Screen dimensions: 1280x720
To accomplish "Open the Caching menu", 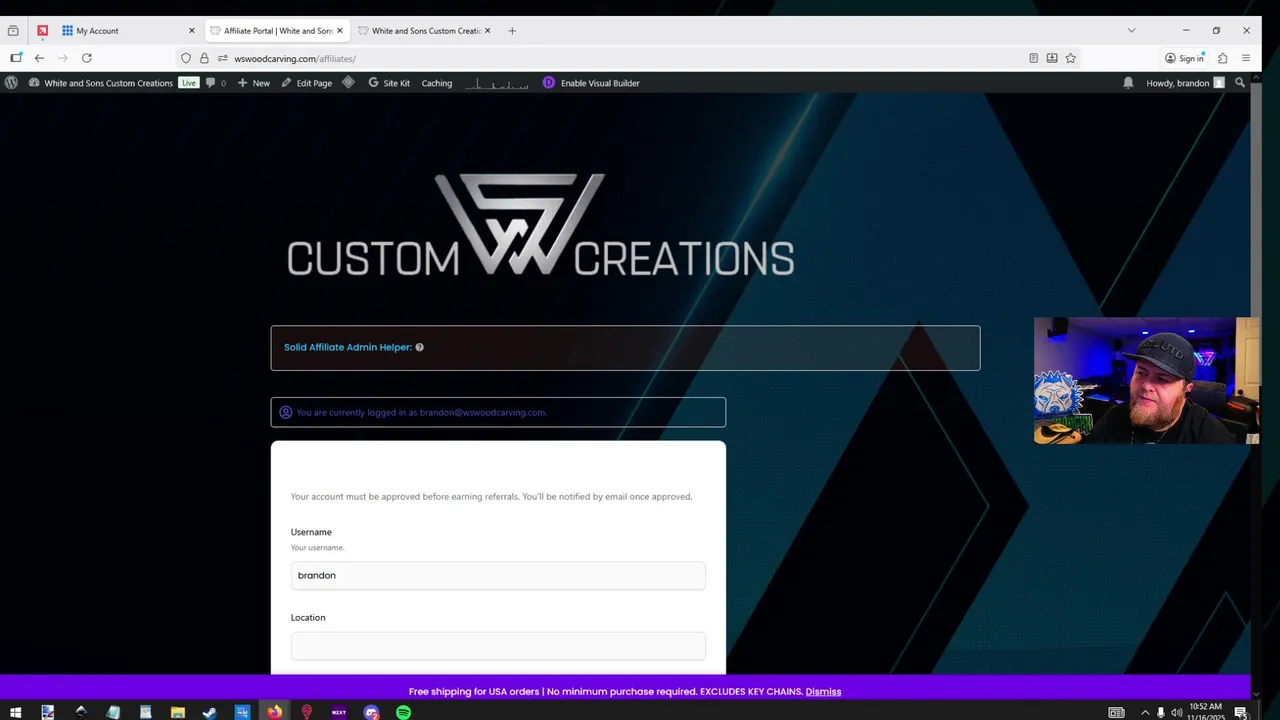I will (436, 83).
